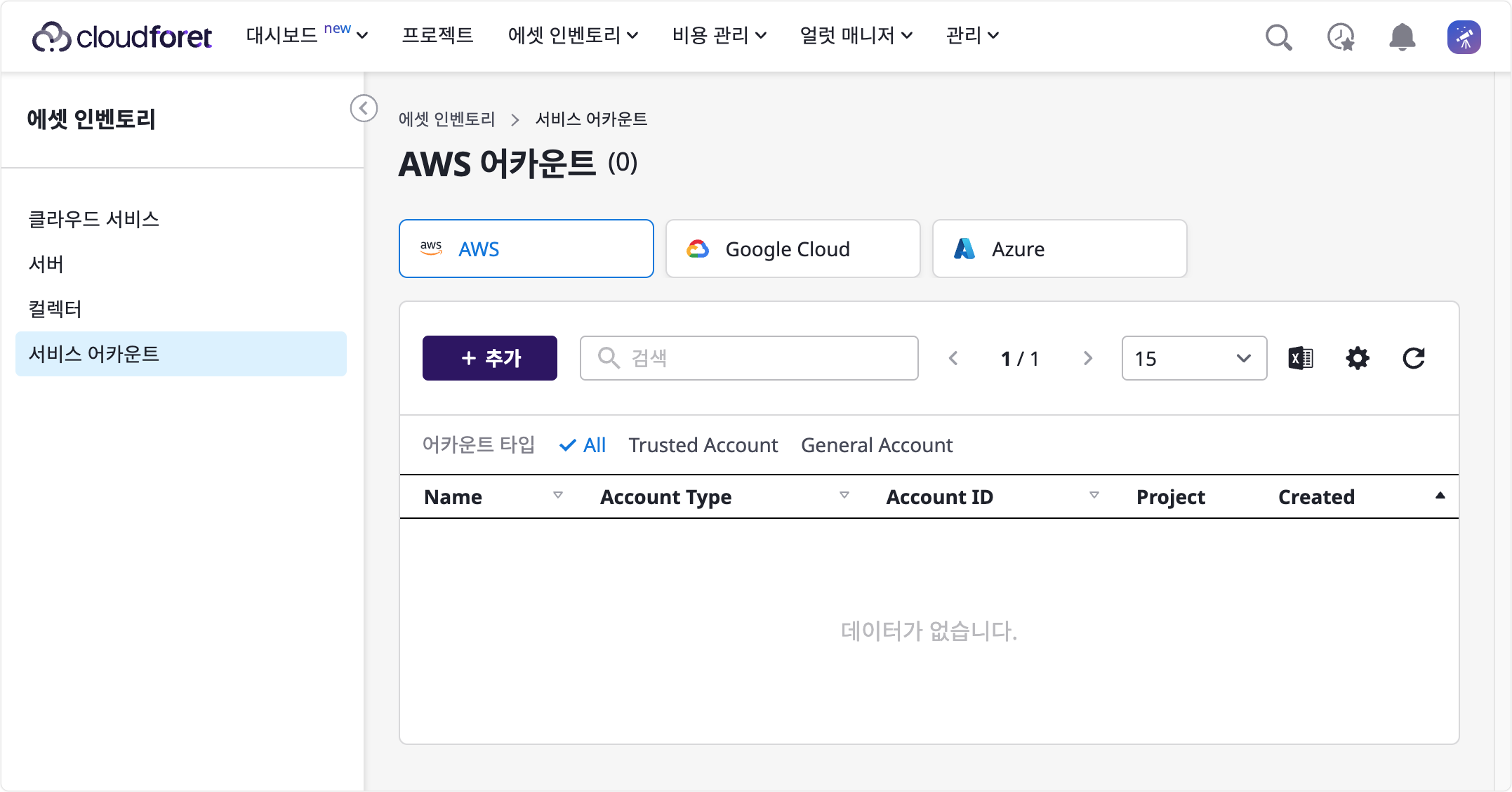Viewport: 1512px width, 792px height.
Task: Switch to Google Cloud provider tab
Action: [x=793, y=249]
